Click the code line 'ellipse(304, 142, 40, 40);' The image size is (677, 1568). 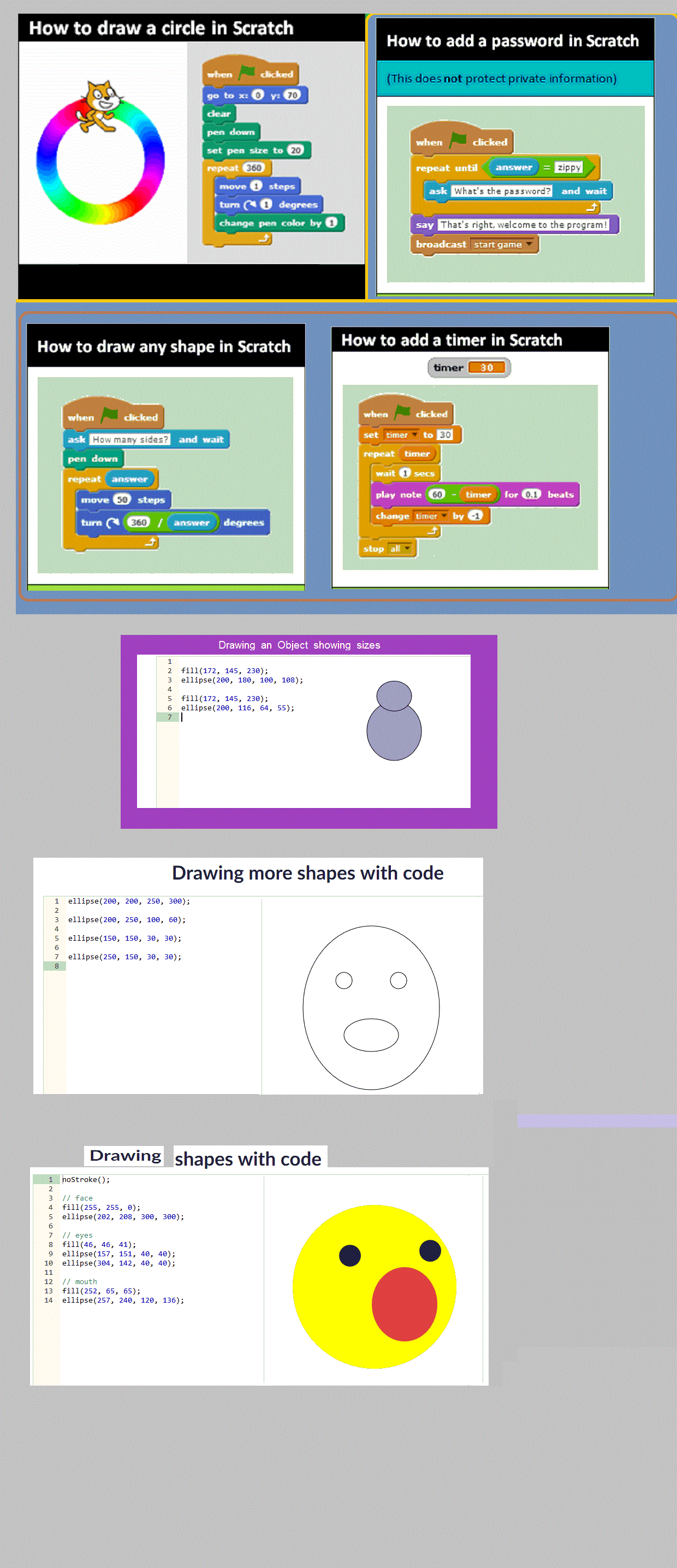[118, 1263]
